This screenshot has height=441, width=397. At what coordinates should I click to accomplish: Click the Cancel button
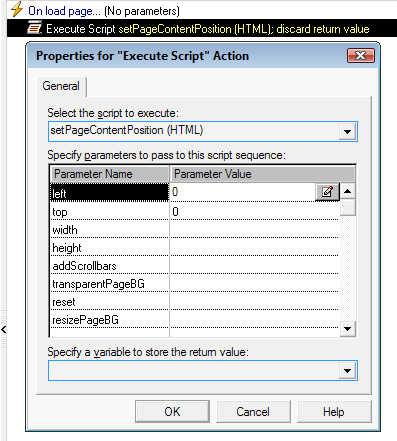tap(253, 412)
